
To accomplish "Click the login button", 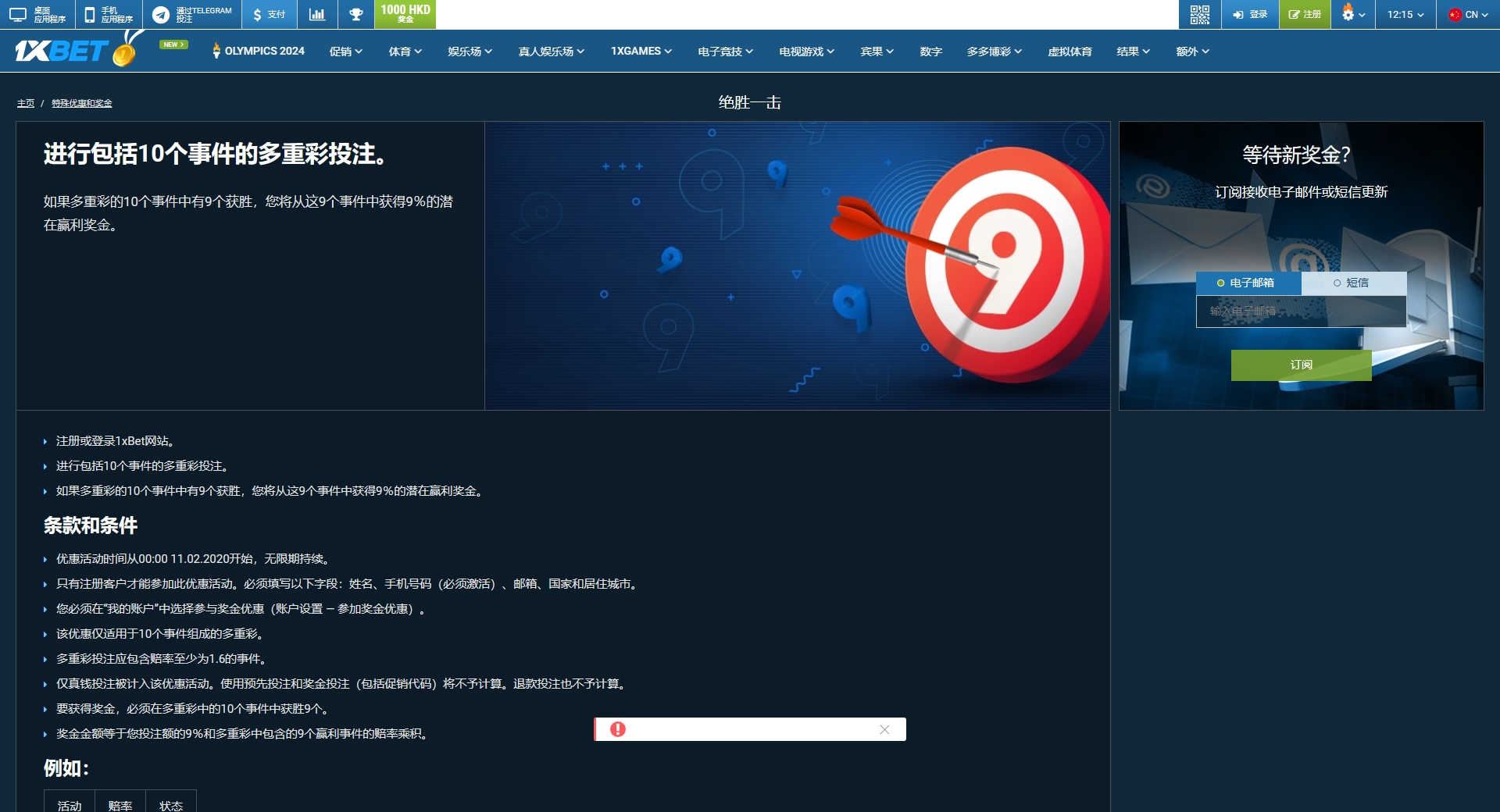I will pyautogui.click(x=1250, y=14).
